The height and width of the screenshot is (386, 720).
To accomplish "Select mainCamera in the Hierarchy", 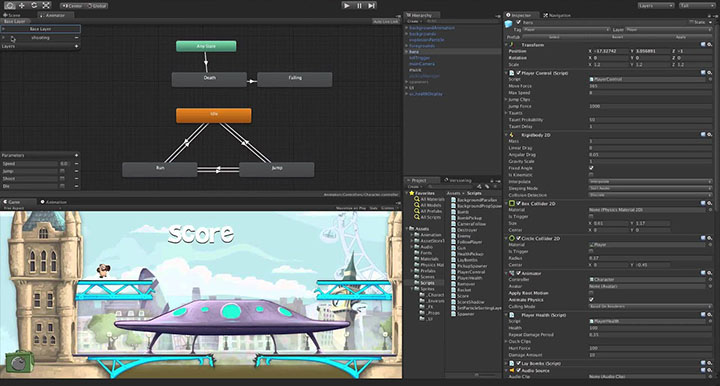I will point(422,64).
